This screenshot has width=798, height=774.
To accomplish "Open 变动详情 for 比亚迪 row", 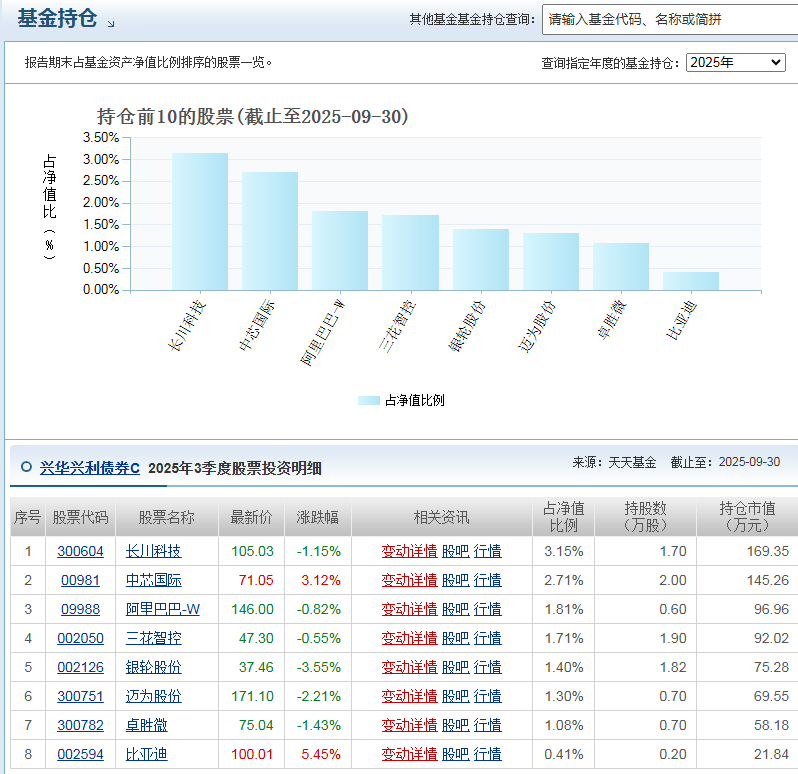I will click(410, 754).
